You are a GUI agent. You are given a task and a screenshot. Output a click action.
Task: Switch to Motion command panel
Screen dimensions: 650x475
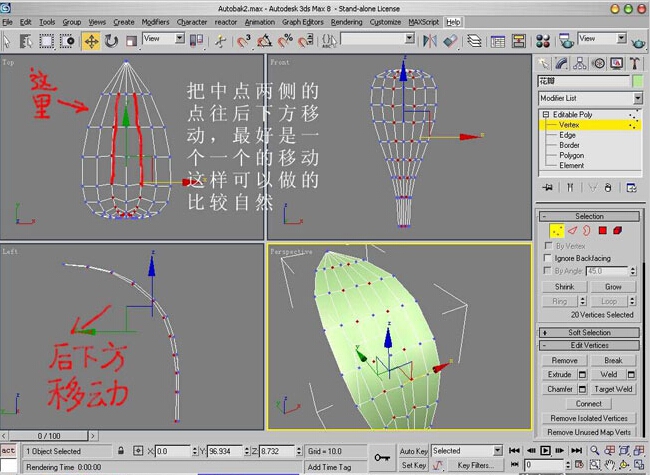click(x=598, y=63)
